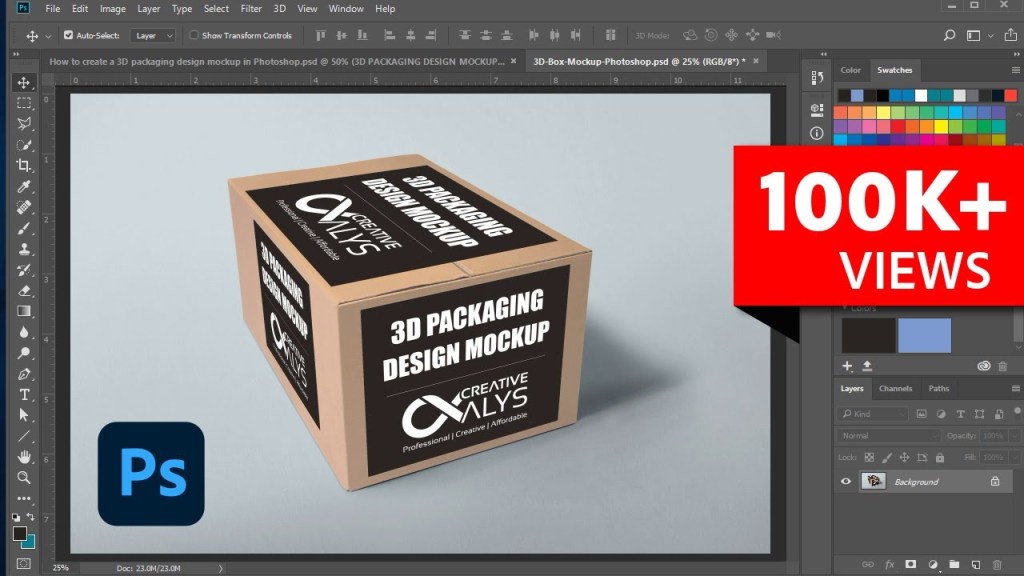Screen dimensions: 1024x576
Task: Activate the Zoom tool in toolbar
Action: (24, 478)
